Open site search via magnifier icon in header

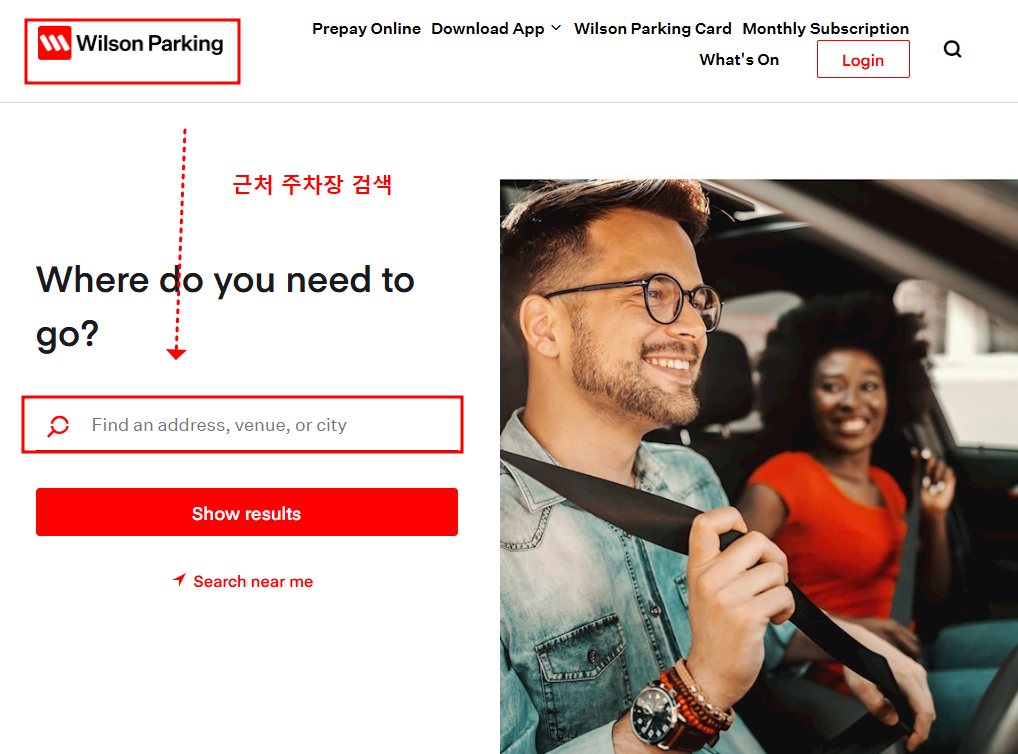[x=952, y=49]
